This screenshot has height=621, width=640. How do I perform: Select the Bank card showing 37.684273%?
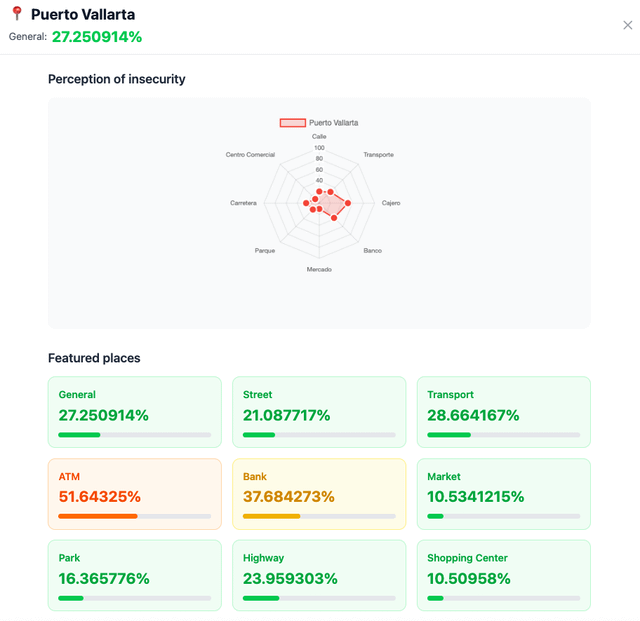[319, 494]
